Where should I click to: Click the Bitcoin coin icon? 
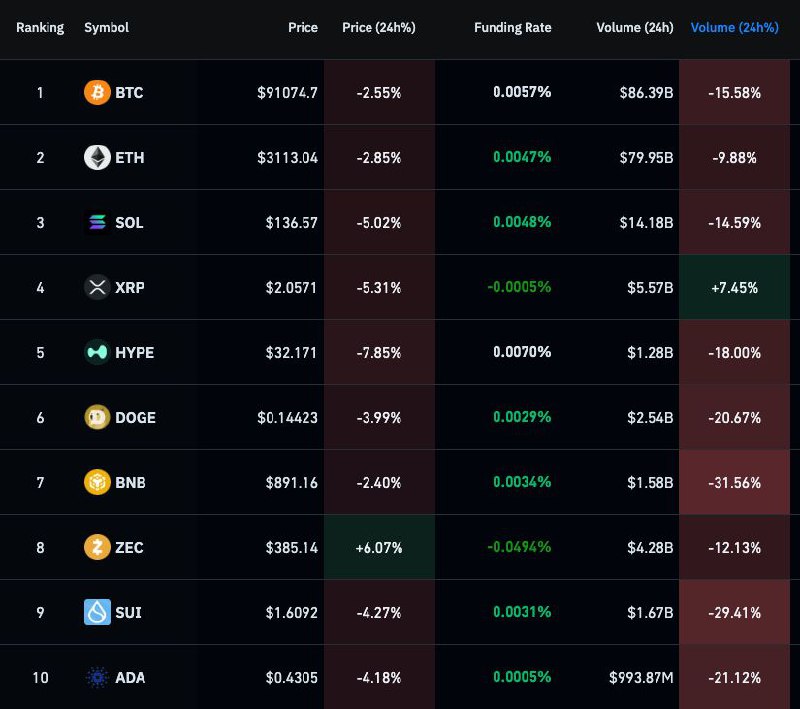(97, 93)
